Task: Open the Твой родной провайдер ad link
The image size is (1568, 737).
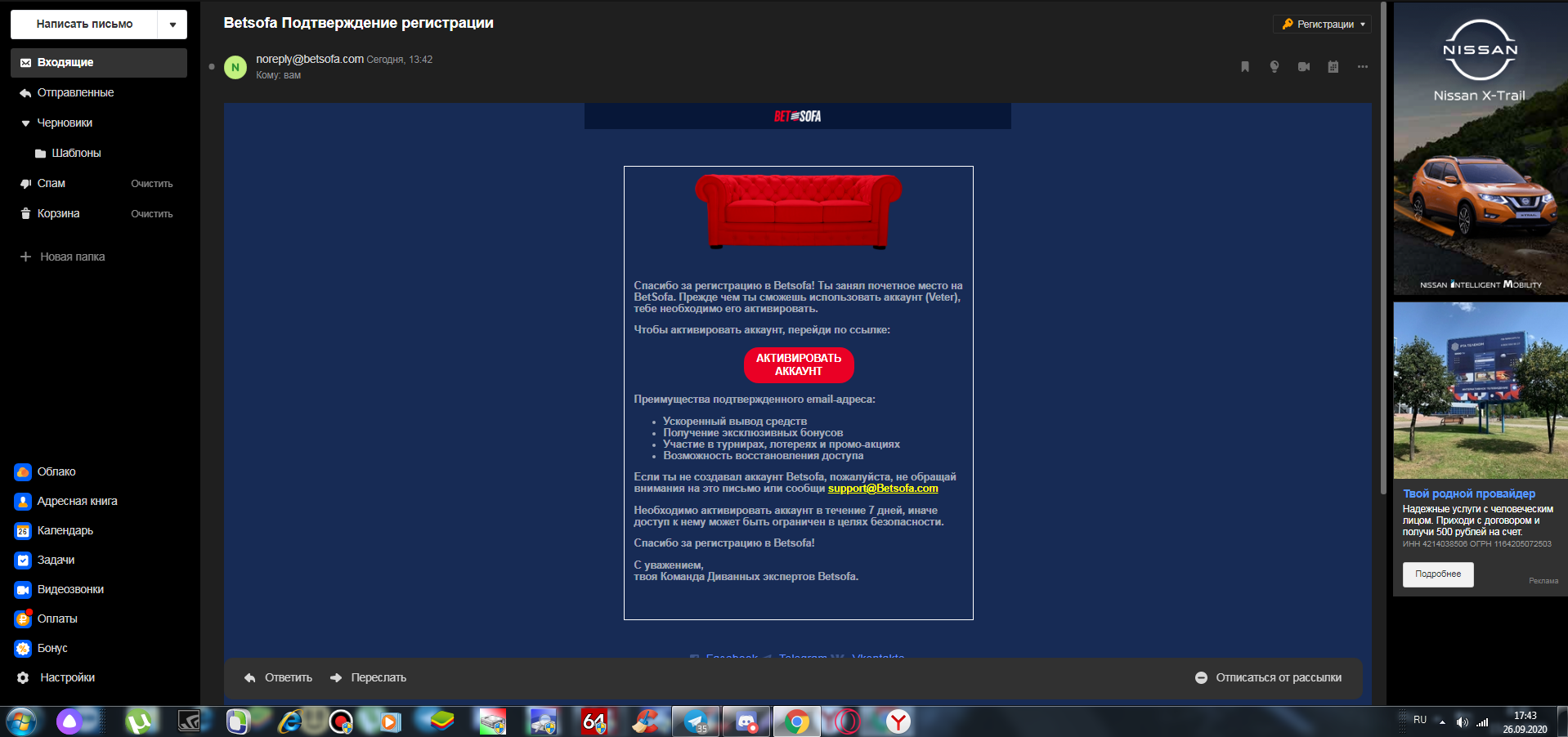Action: click(x=1469, y=494)
